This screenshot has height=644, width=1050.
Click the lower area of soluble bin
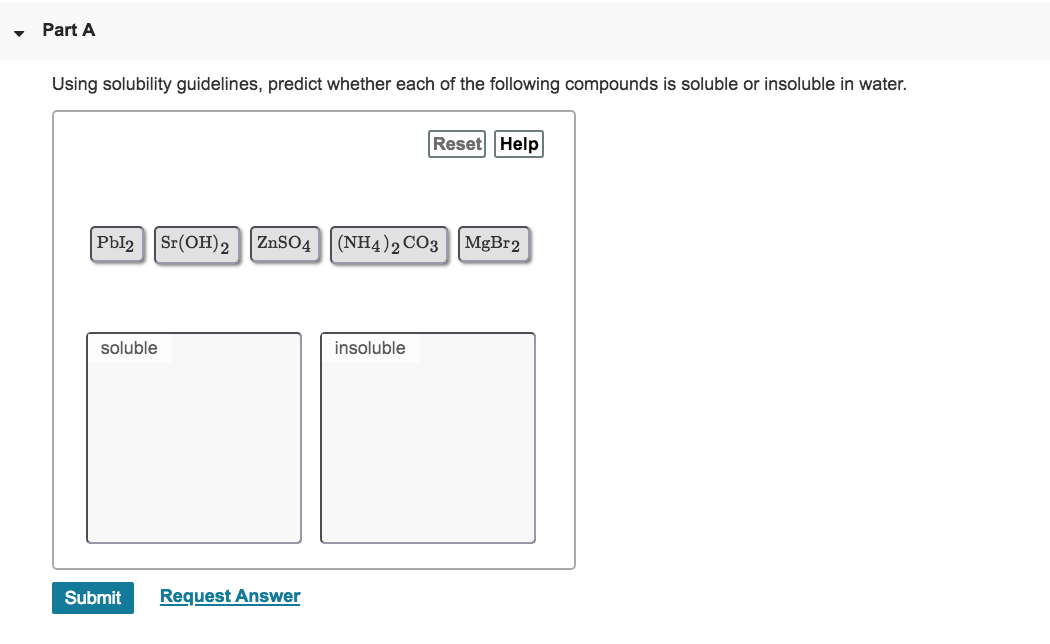point(194,495)
